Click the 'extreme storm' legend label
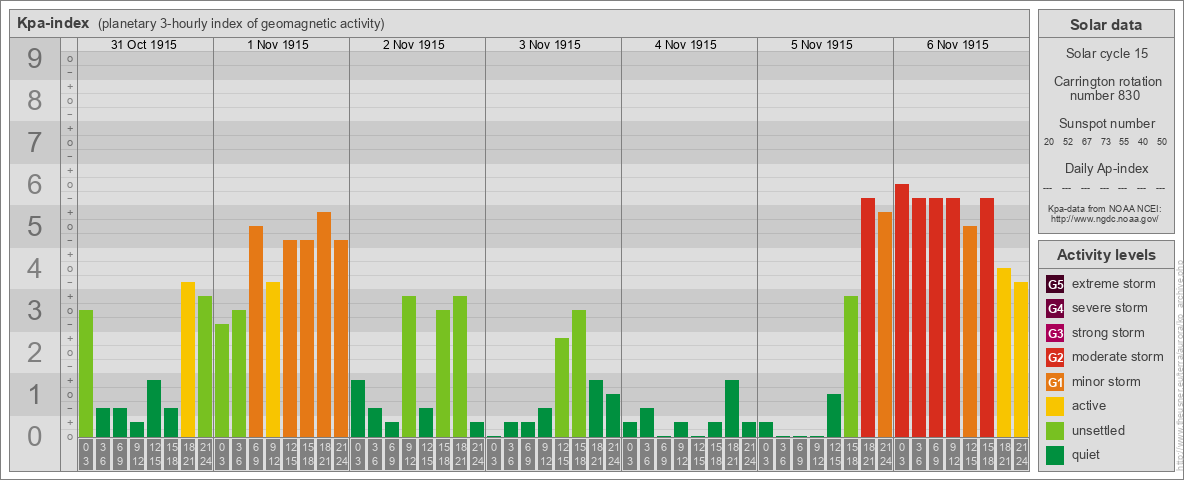Screen dimensions: 1184x480 pos(1114,284)
